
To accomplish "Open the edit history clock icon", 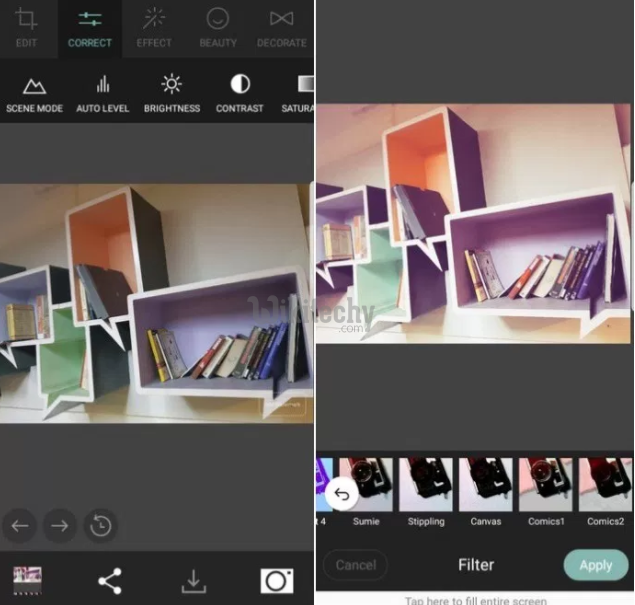I will click(x=101, y=525).
